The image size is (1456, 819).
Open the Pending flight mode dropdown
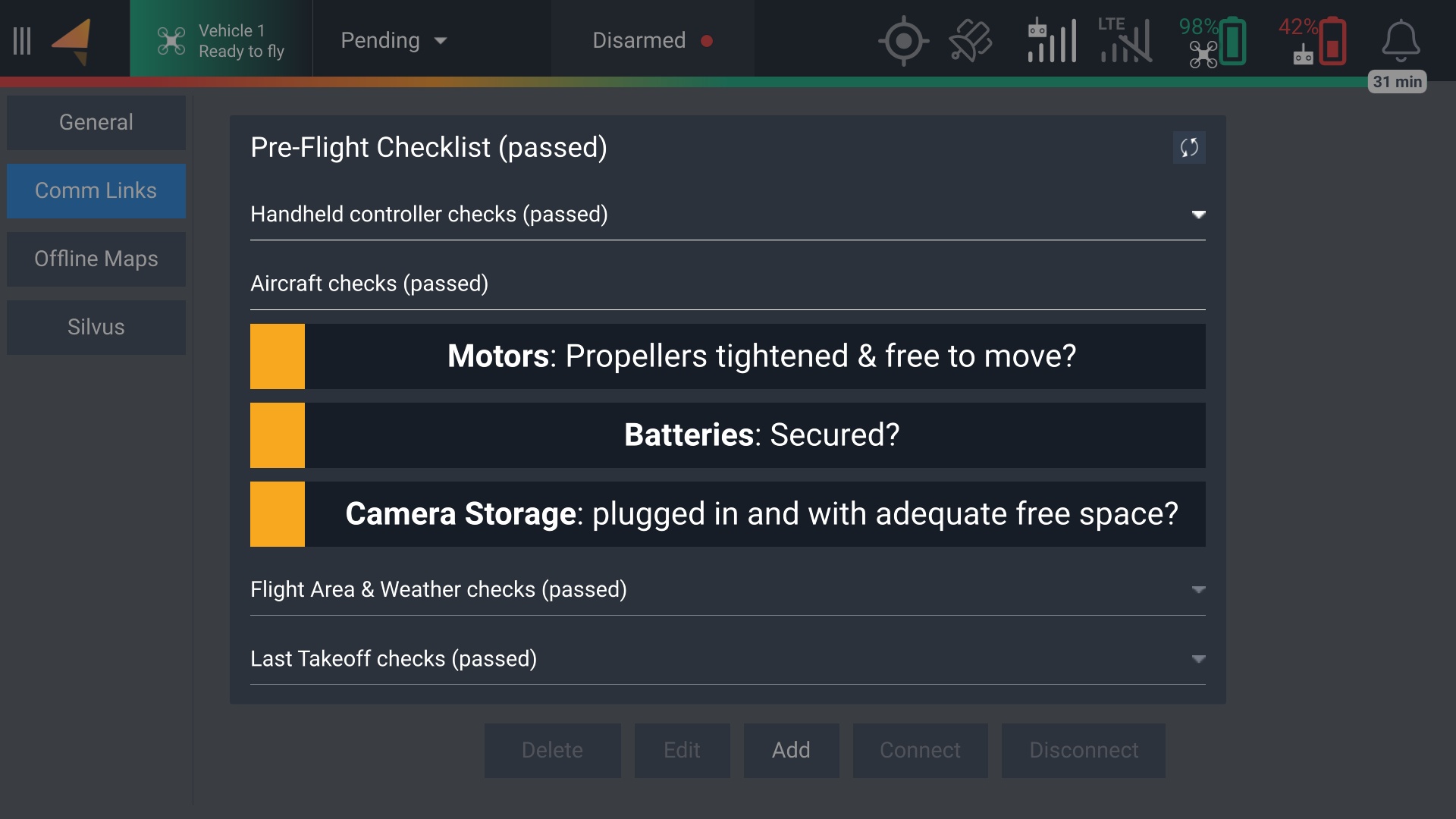coord(394,41)
